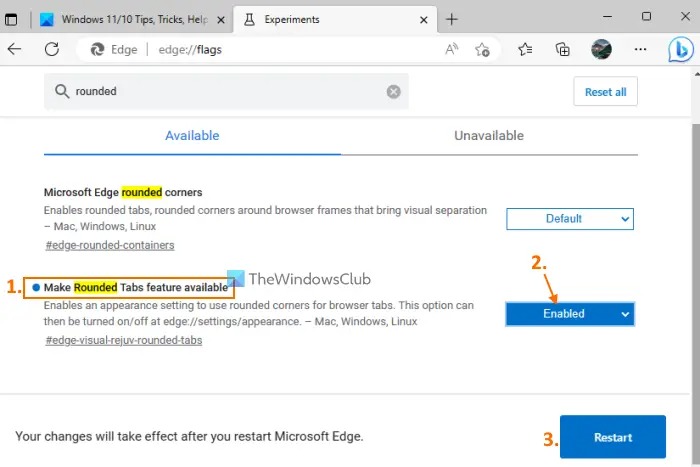Click the Edge logo in address bar
The image size is (700, 467).
point(97,49)
